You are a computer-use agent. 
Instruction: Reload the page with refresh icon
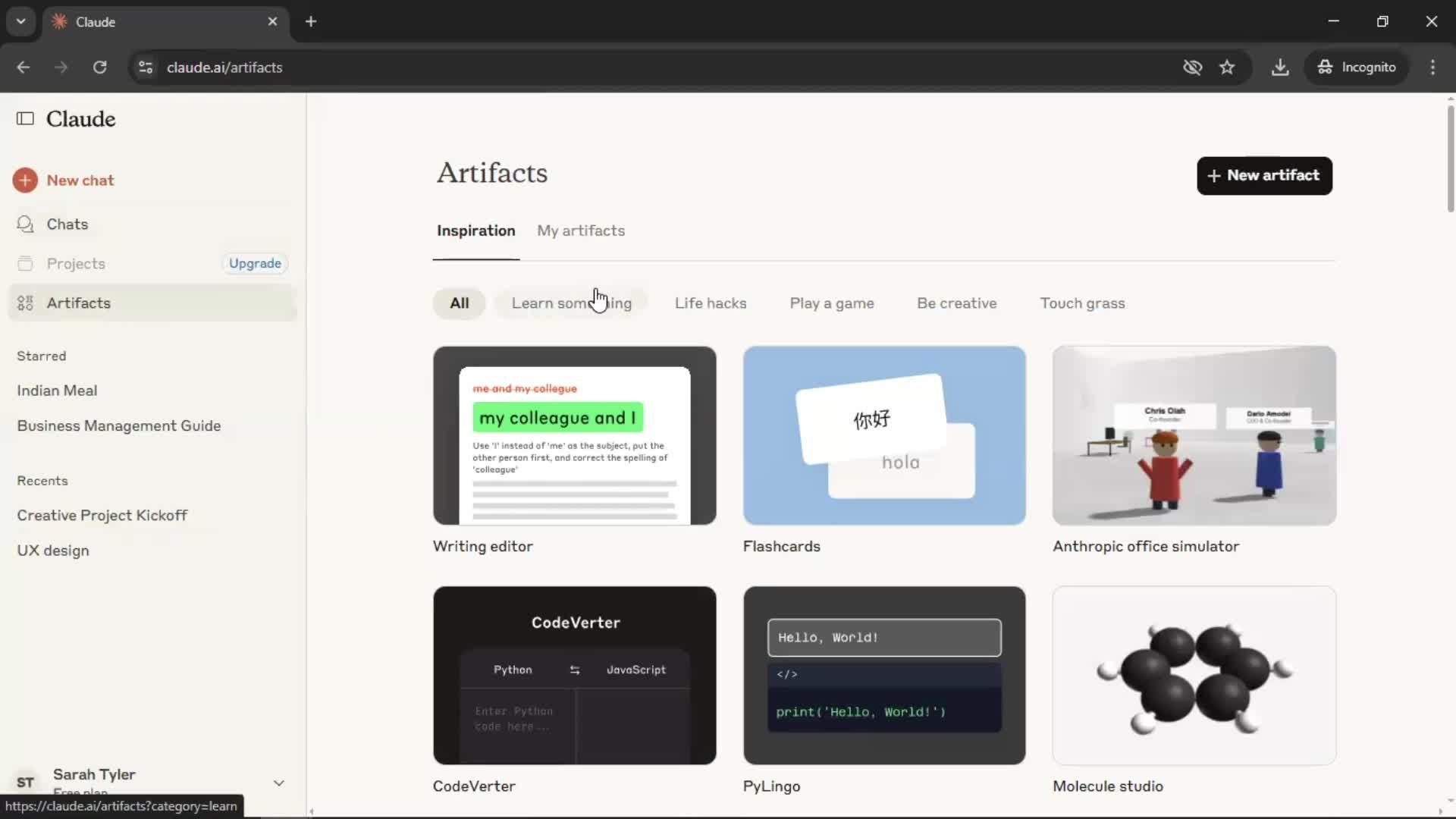(x=99, y=67)
